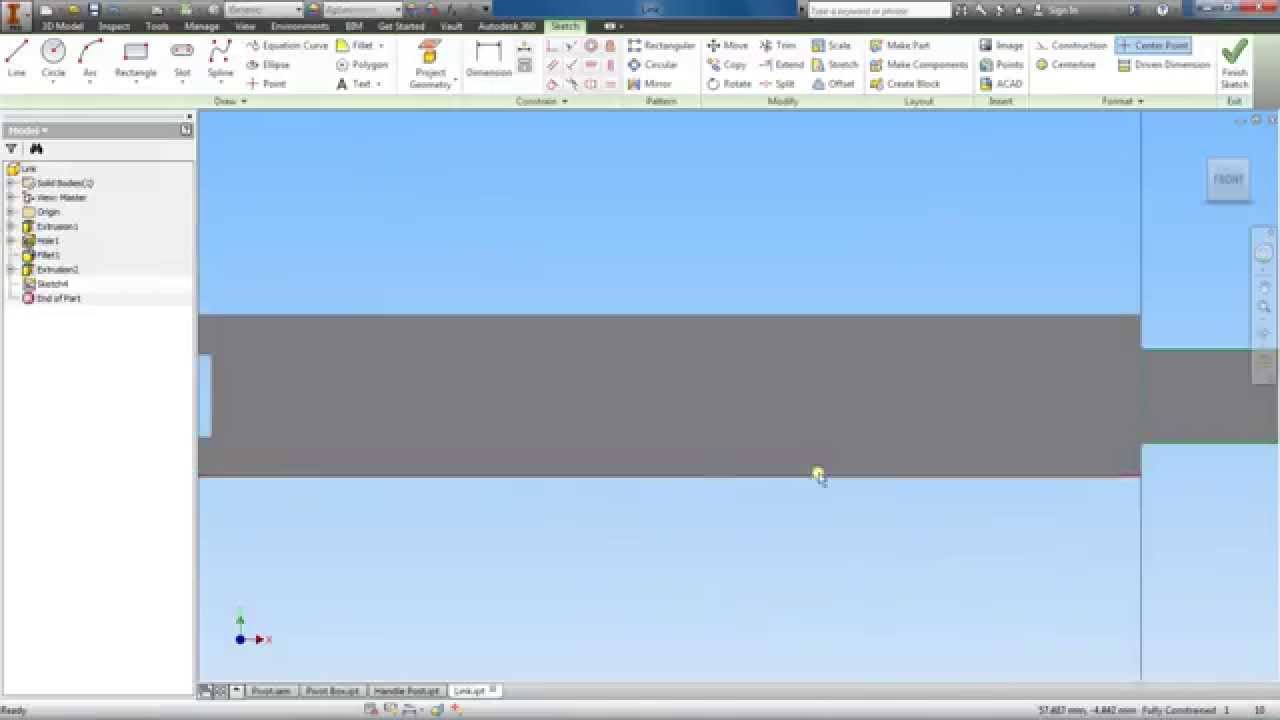The height and width of the screenshot is (720, 1280).
Task: Choose the Arc tool
Action: tap(90, 59)
